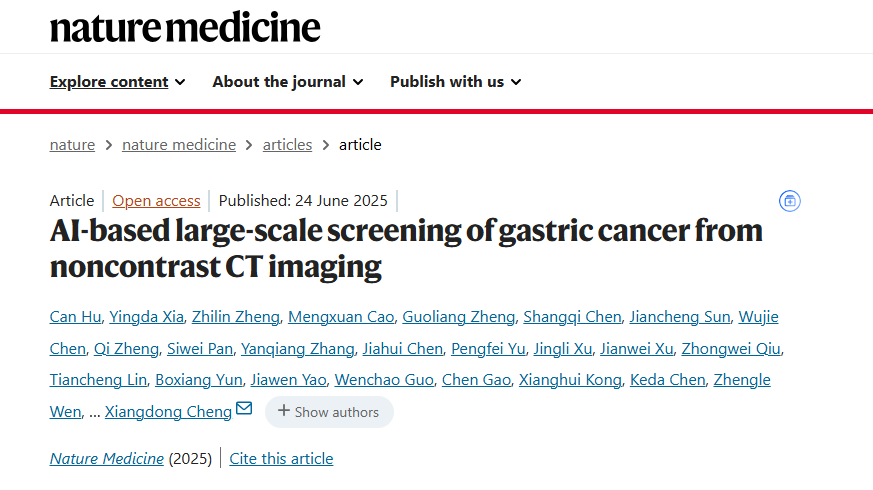Click the blue circular icon beside publication date
Viewport: 873px width, 490px height.
pos(790,201)
